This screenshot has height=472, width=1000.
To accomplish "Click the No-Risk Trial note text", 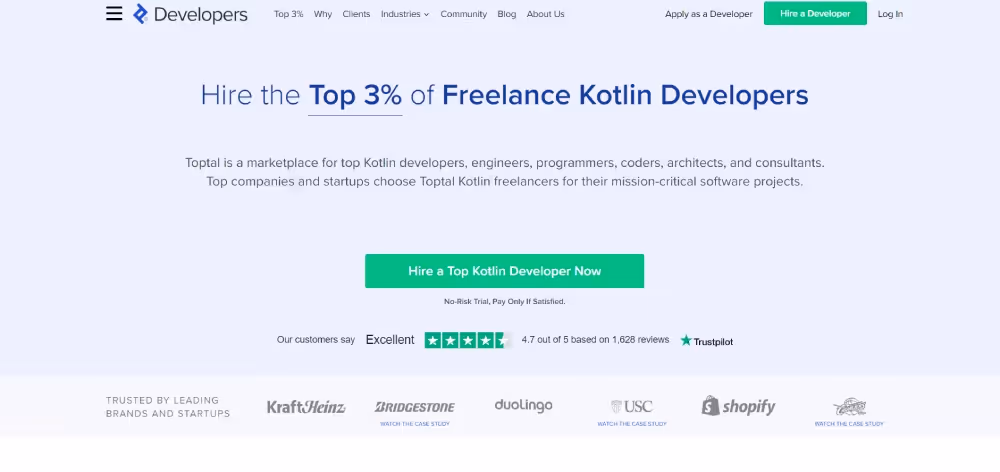I will tap(504, 302).
